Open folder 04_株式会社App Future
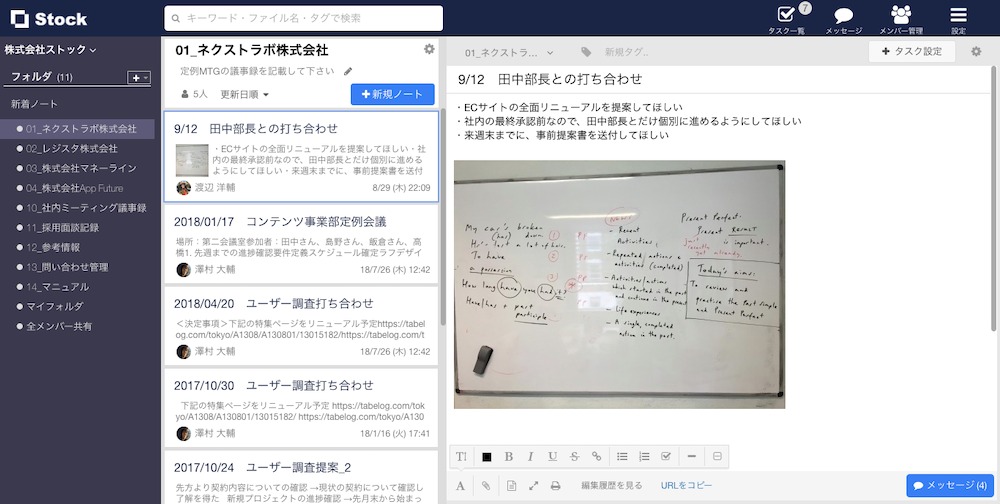1000x504 pixels. (x=75, y=188)
